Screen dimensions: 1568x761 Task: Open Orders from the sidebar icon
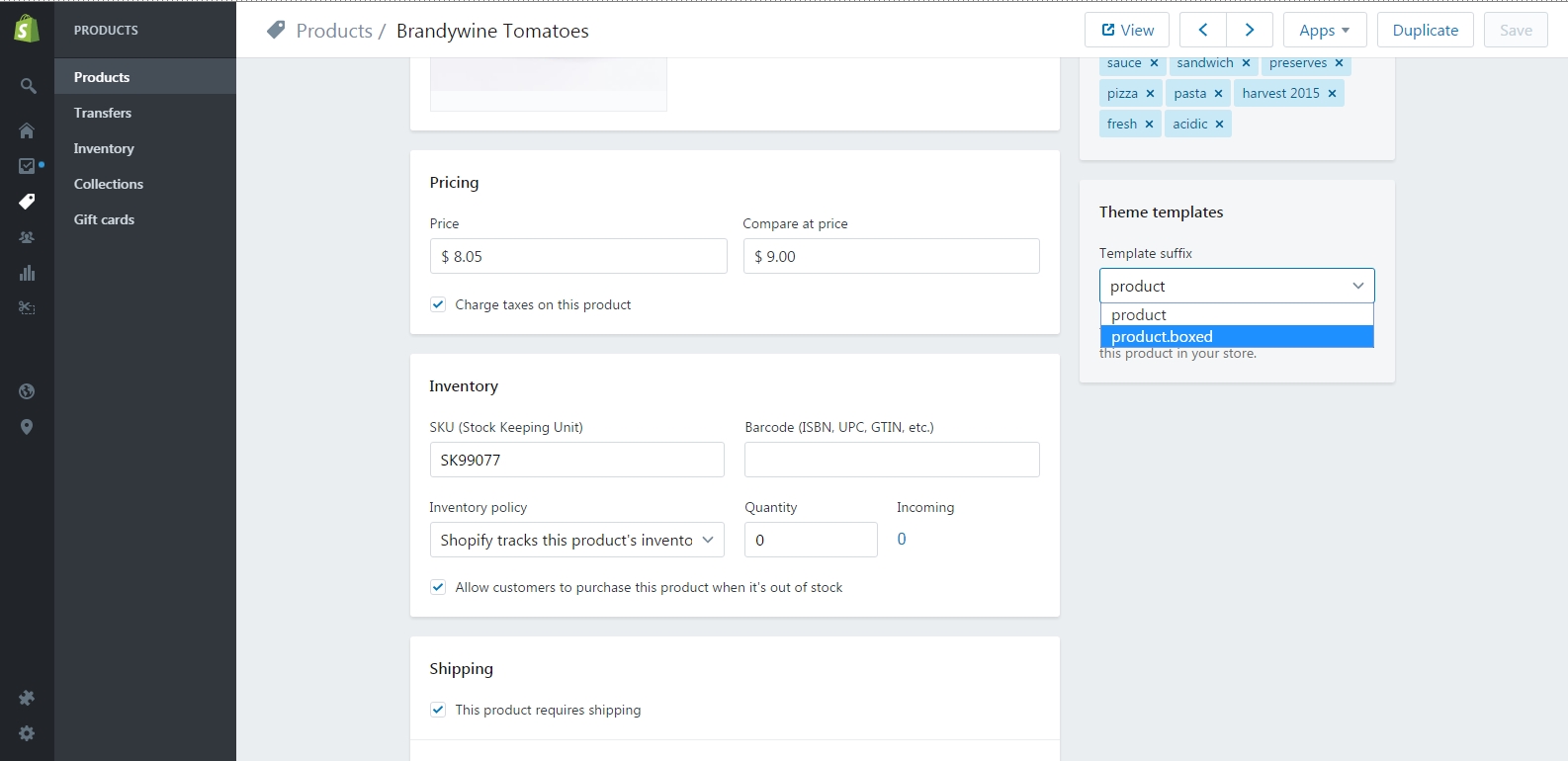[x=27, y=166]
